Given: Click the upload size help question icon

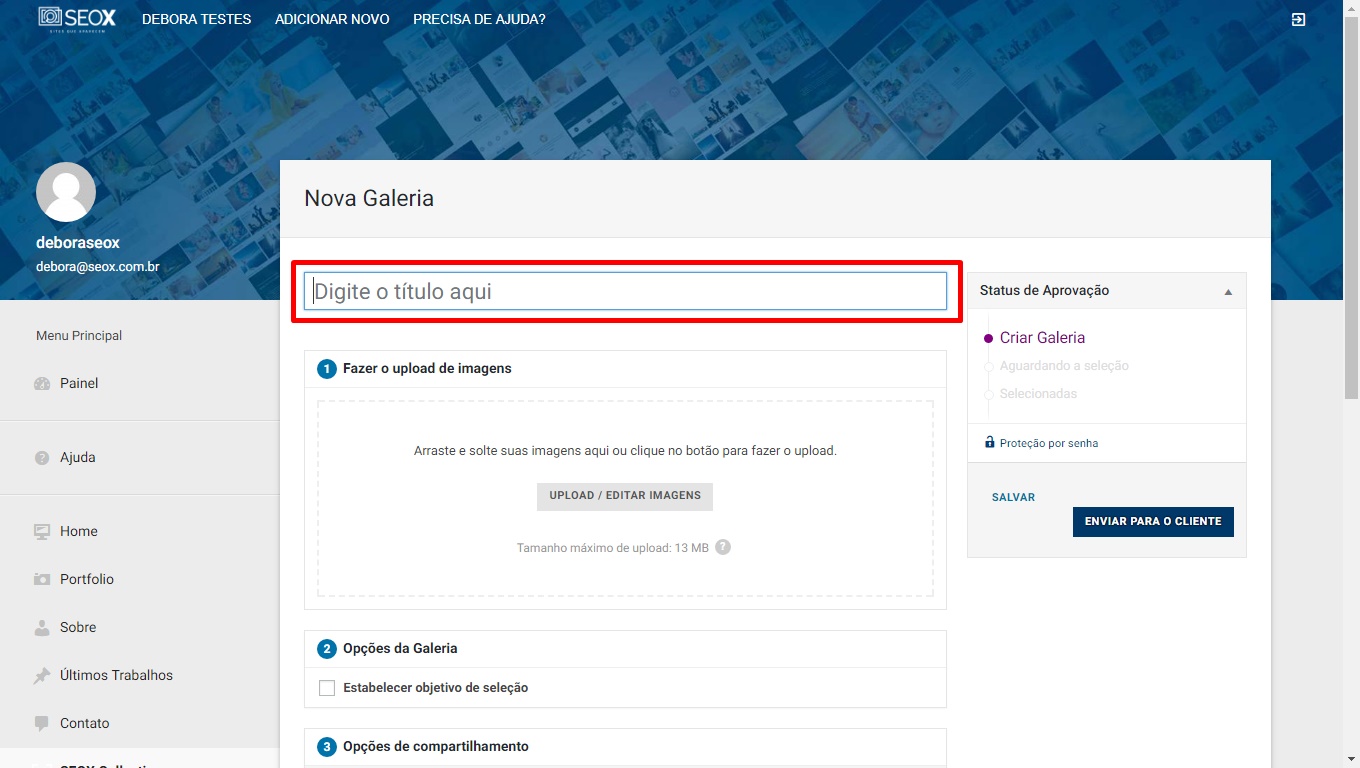Looking at the screenshot, I should point(723,547).
